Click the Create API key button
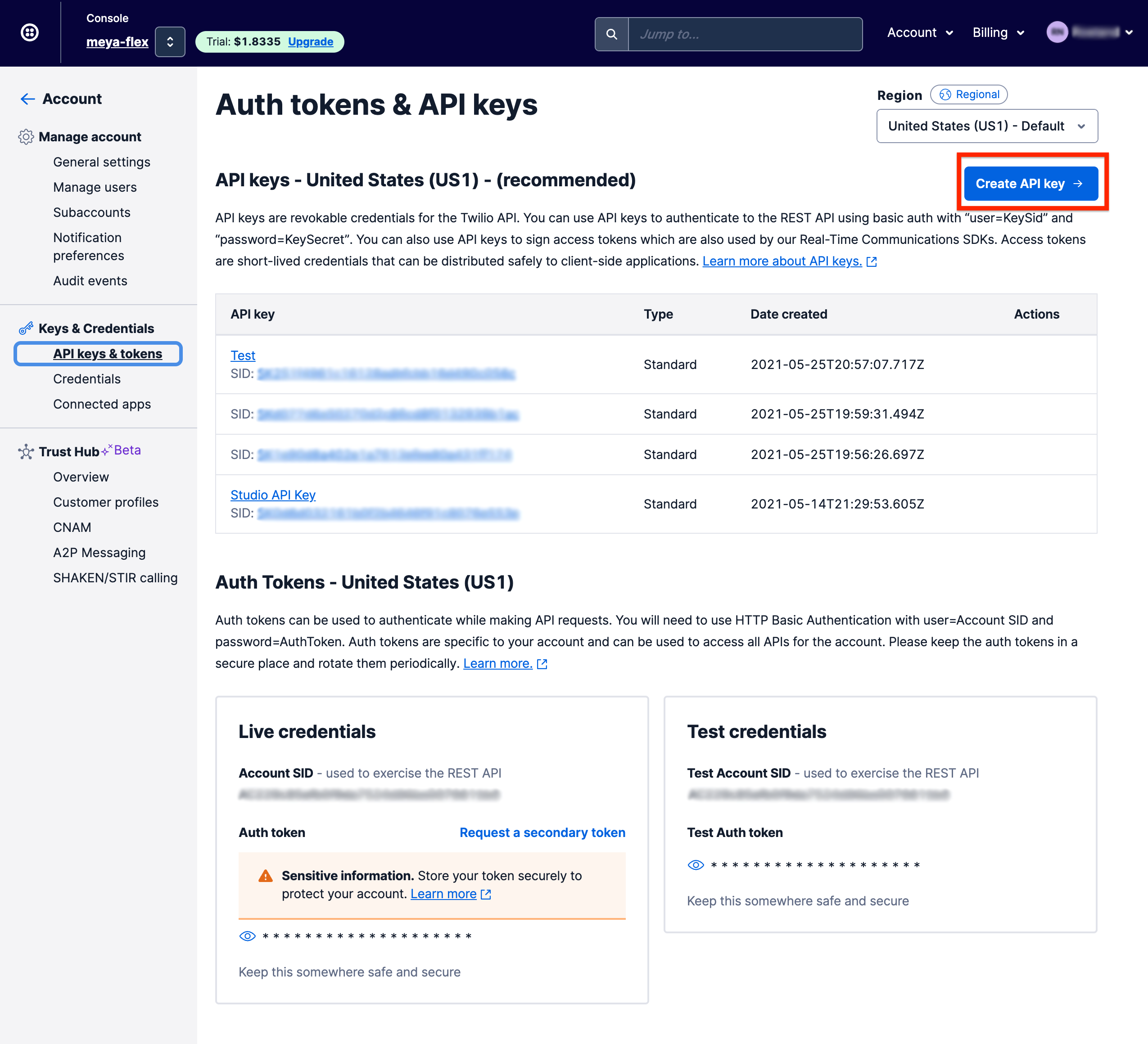 click(x=1030, y=183)
